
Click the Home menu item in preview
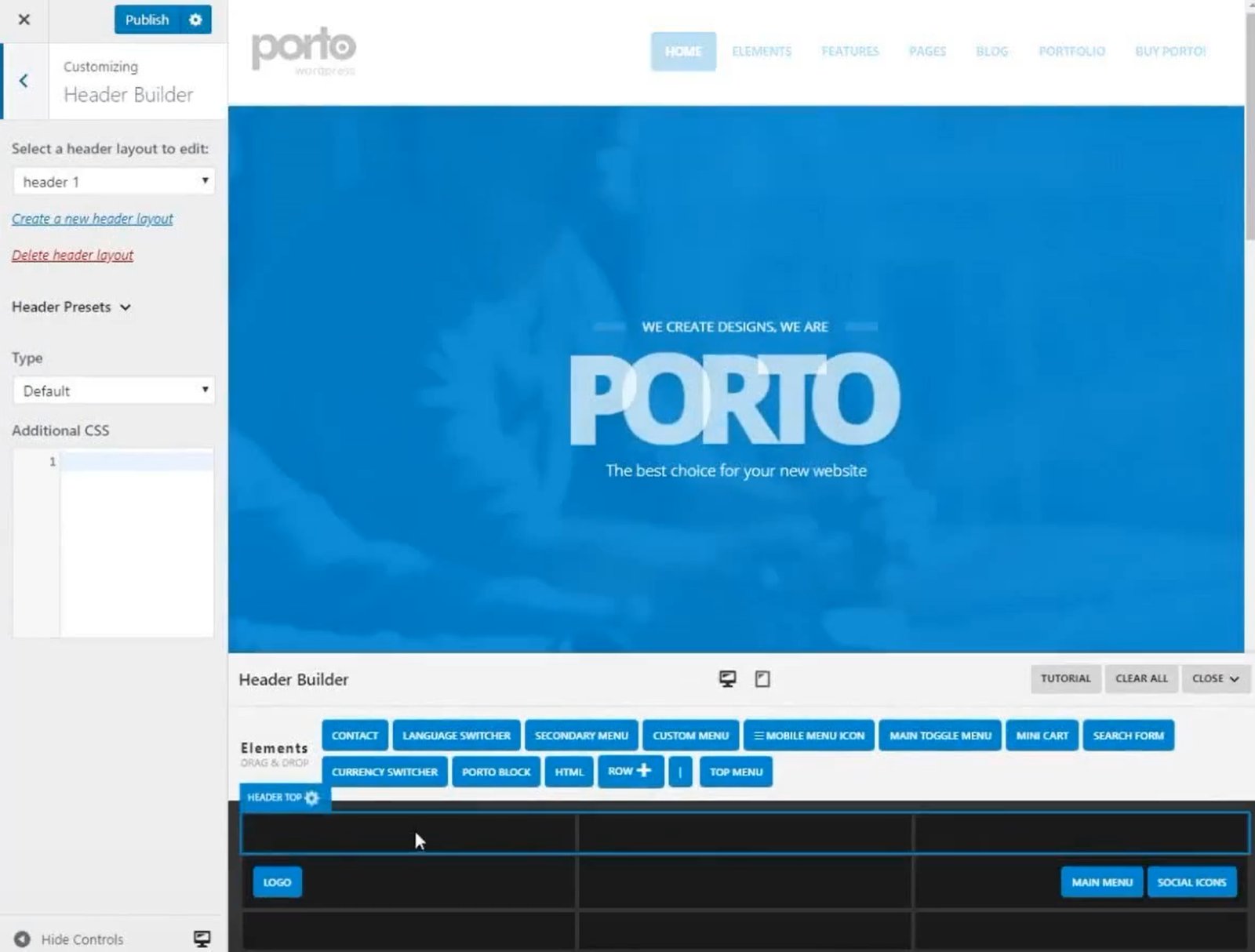click(682, 51)
